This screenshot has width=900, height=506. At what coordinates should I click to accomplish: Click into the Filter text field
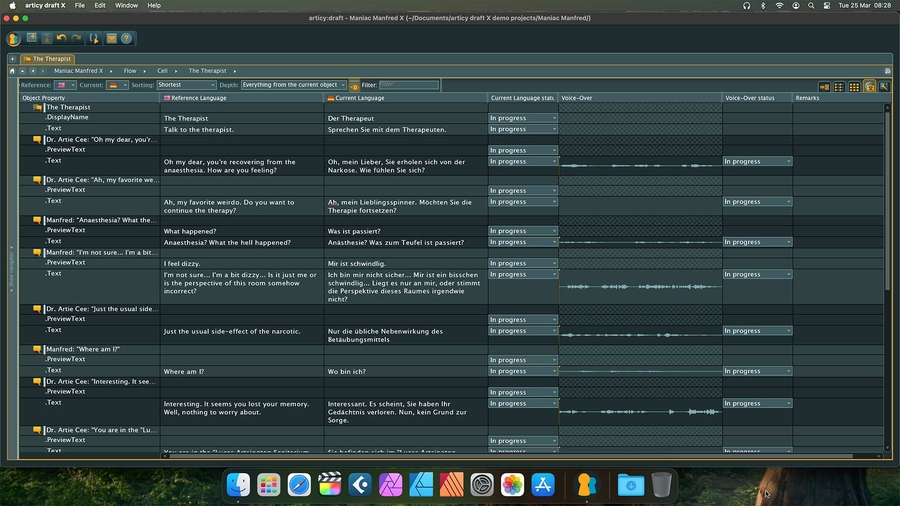(408, 85)
